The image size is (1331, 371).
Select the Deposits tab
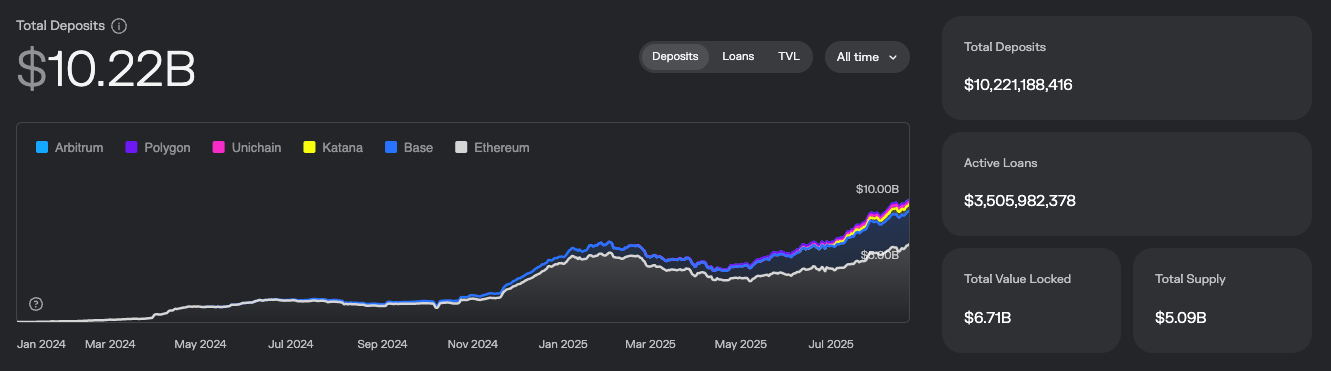pyautogui.click(x=675, y=57)
